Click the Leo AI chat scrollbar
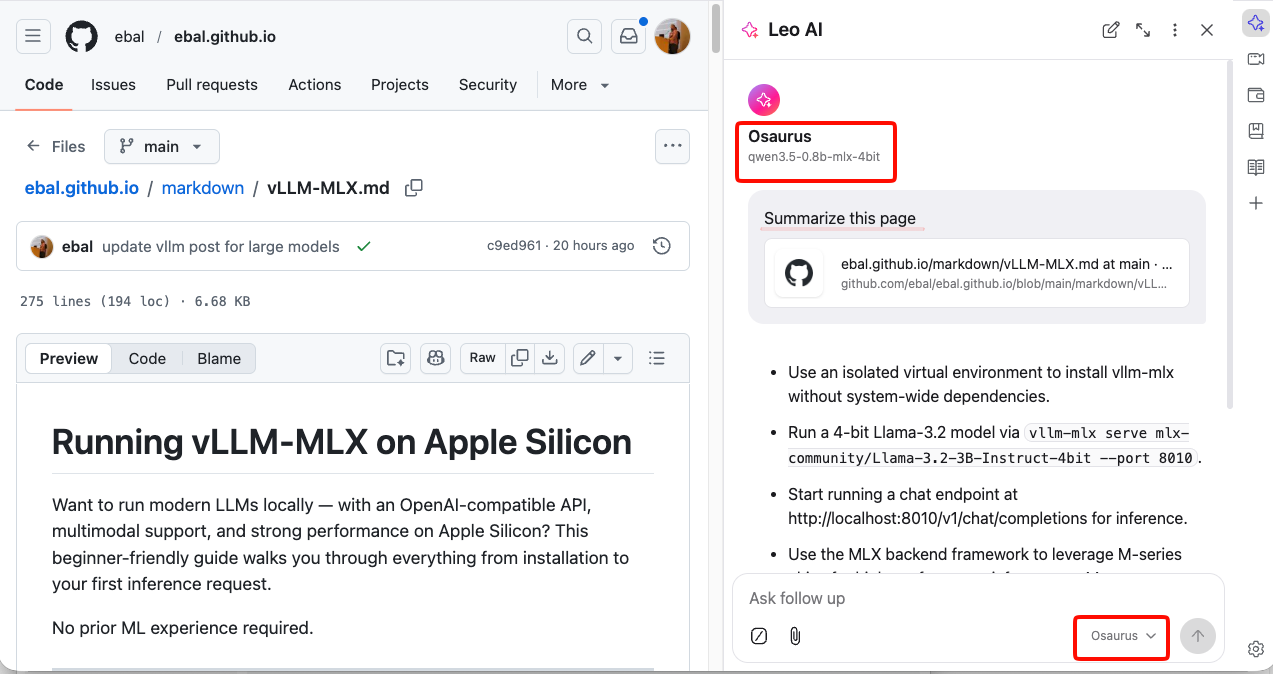The image size is (1273, 674). (1232, 233)
